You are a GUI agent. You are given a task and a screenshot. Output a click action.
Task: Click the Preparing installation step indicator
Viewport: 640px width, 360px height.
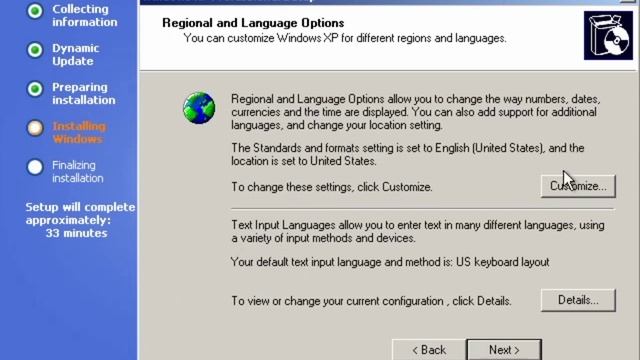(x=35, y=89)
